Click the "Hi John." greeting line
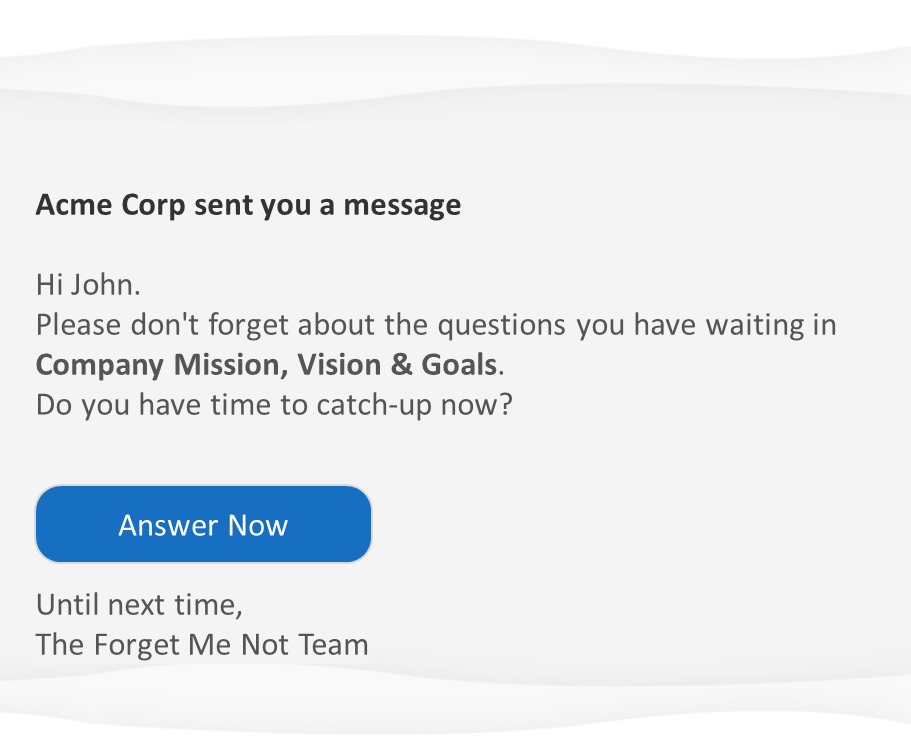Image resolution: width=911 pixels, height=754 pixels. (x=88, y=285)
